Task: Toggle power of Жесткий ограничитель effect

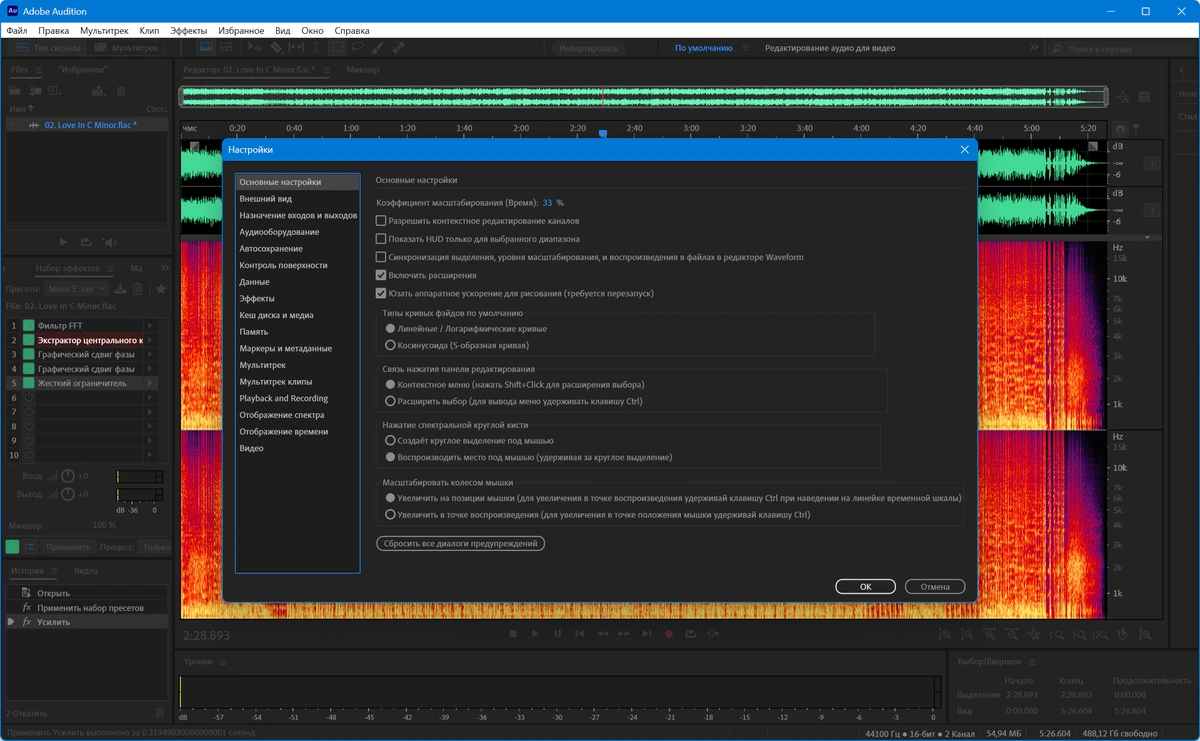Action: click(29, 383)
